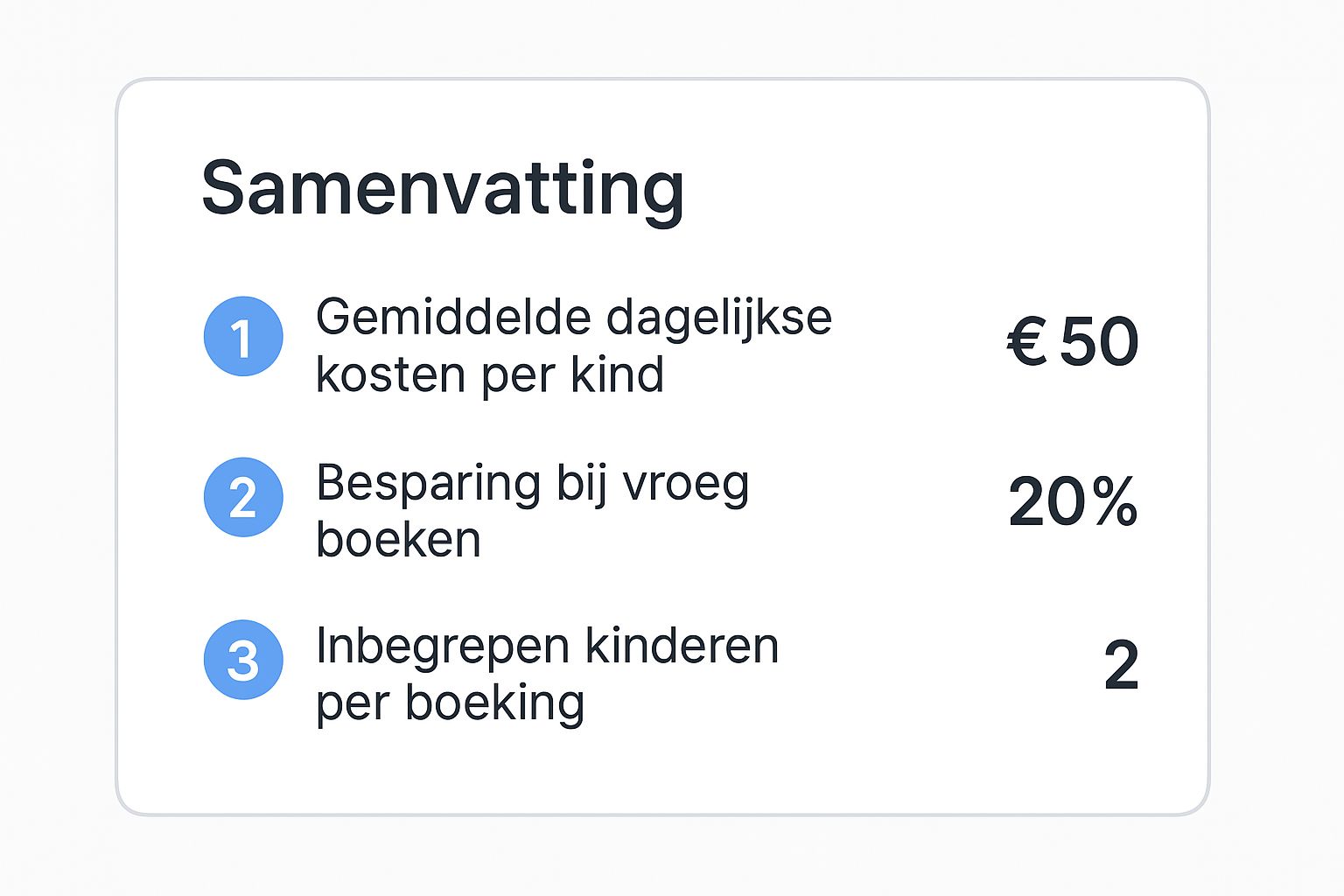Viewport: 1344px width, 896px height.
Task: Click the blue number 3 badge
Action: (x=243, y=660)
